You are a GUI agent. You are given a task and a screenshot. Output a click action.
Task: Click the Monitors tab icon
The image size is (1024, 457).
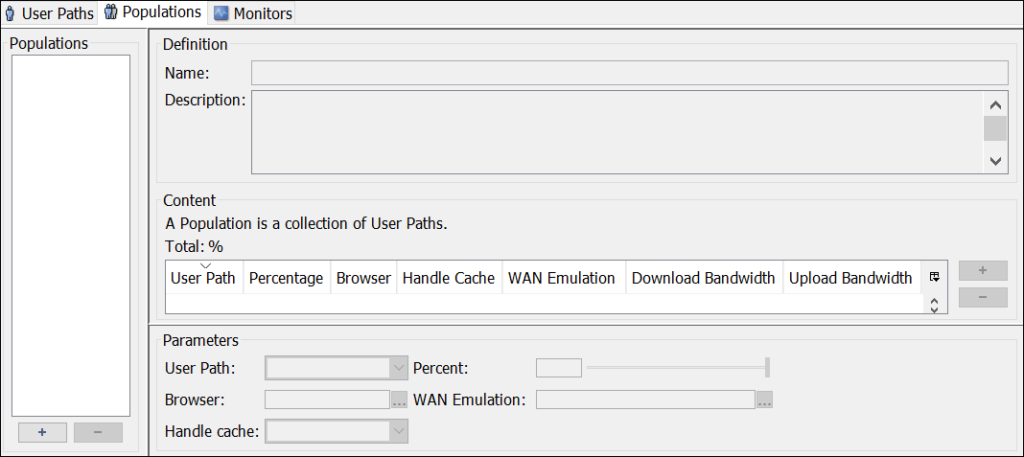pyautogui.click(x=221, y=14)
